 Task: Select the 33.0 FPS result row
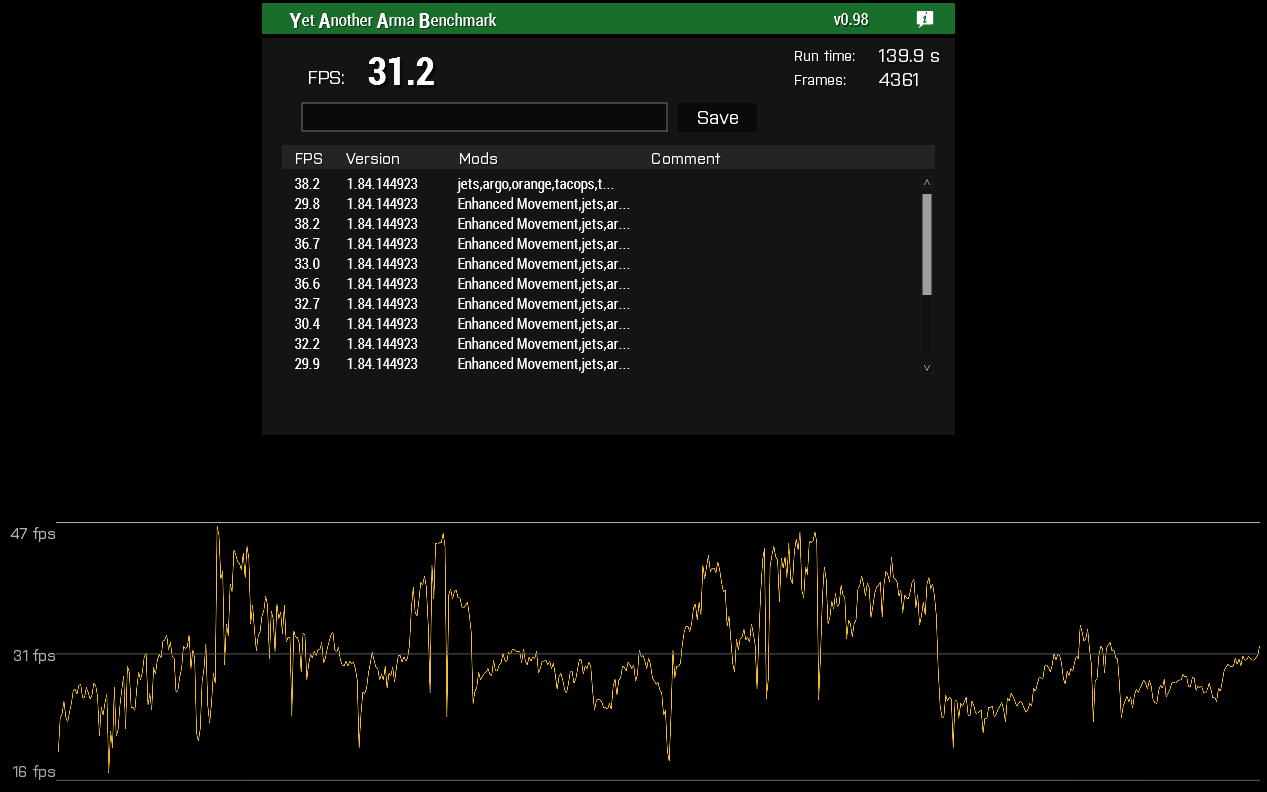coord(602,264)
